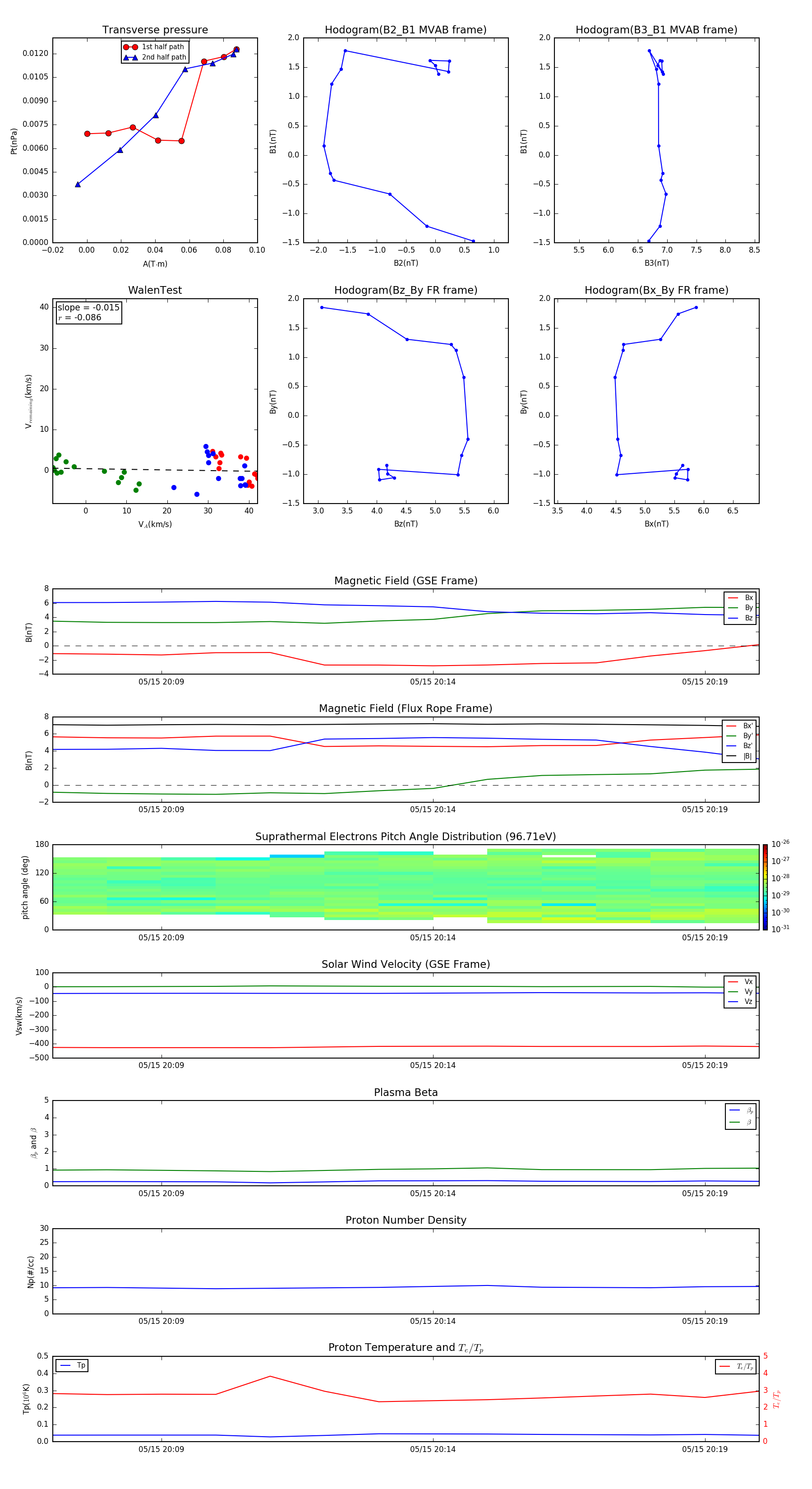This screenshot has width=812, height=1489.
Task: Click the red 'Te/Tp' legend entry
Action: pyautogui.click(x=736, y=1367)
